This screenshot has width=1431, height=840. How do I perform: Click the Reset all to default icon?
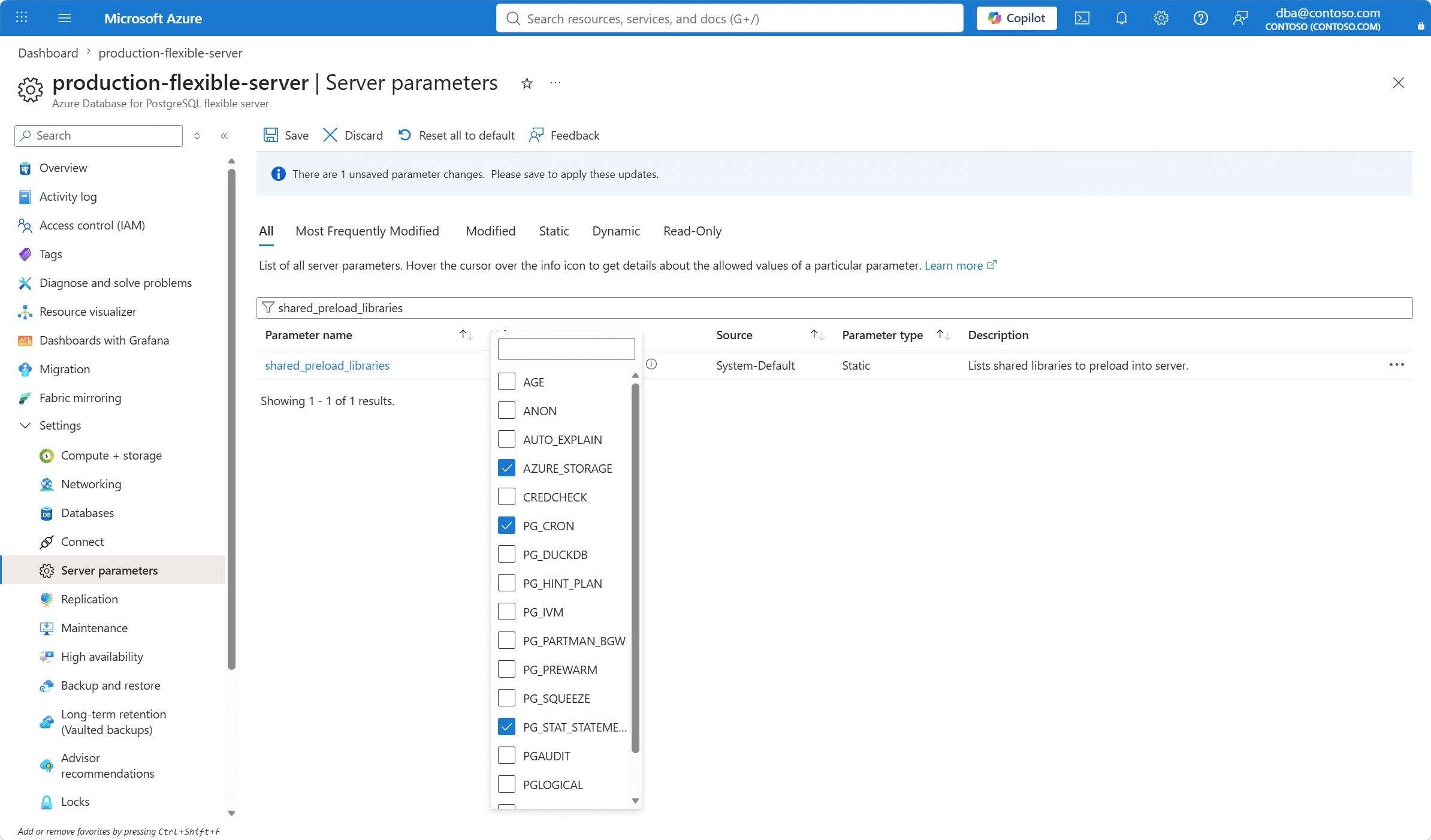[x=405, y=135]
